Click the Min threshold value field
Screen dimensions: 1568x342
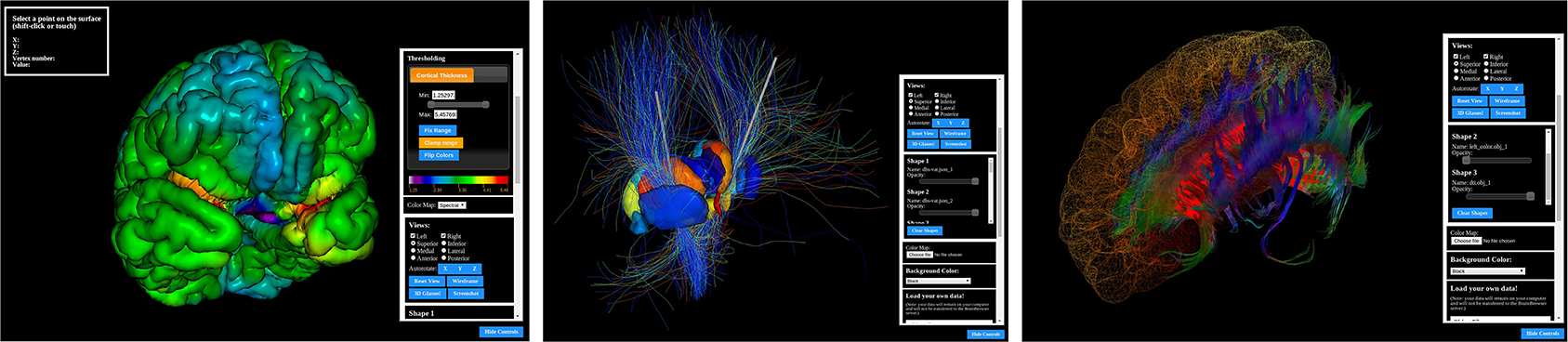pos(443,95)
